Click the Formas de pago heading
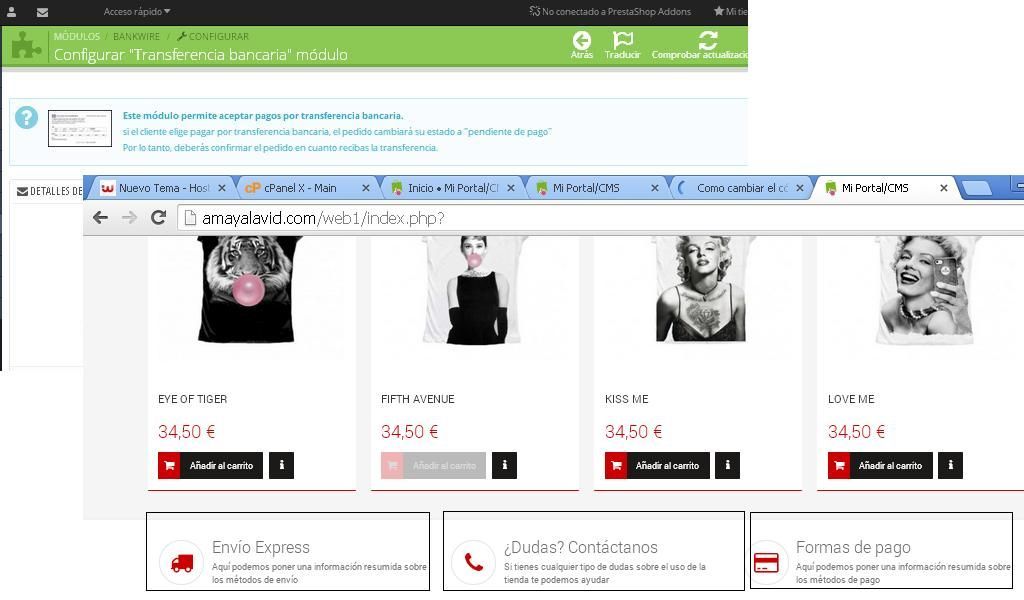 coord(853,547)
